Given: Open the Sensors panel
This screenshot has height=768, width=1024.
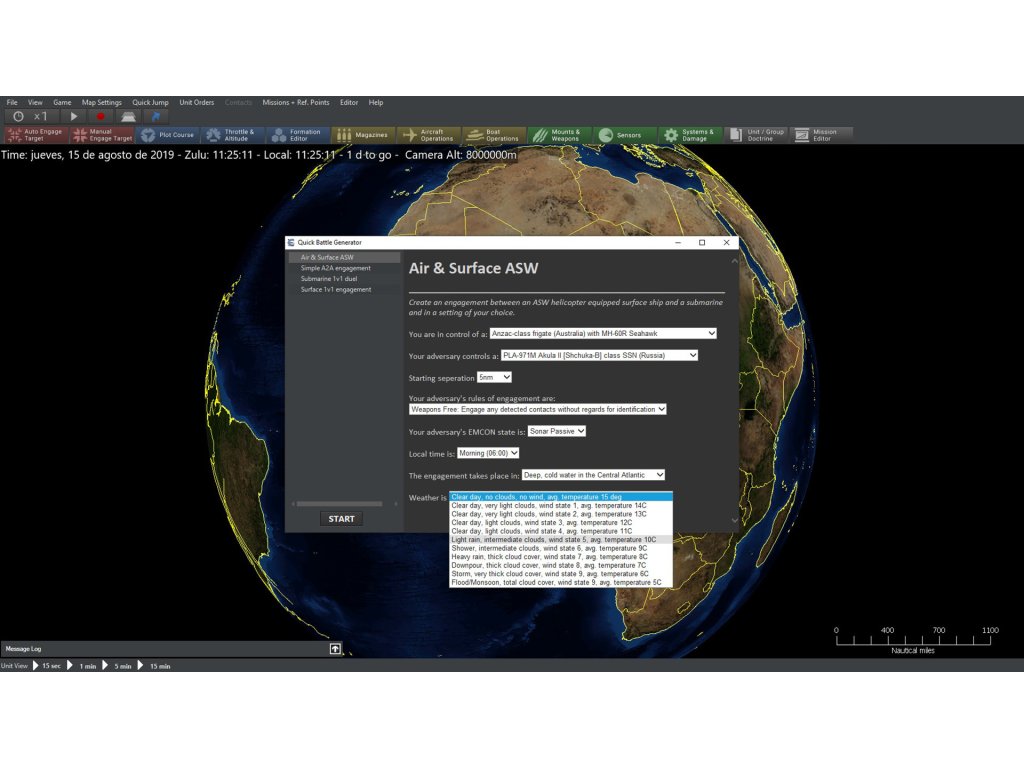Looking at the screenshot, I should pyautogui.click(x=625, y=135).
